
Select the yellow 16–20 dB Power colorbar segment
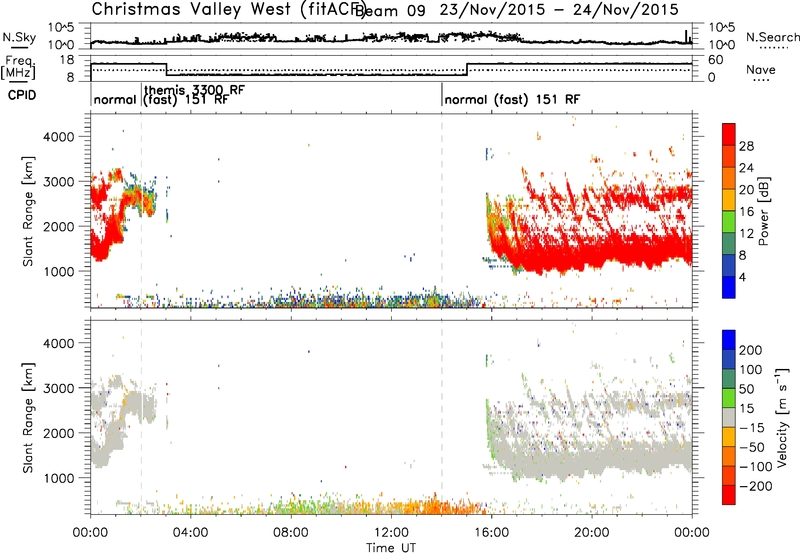(x=729, y=199)
